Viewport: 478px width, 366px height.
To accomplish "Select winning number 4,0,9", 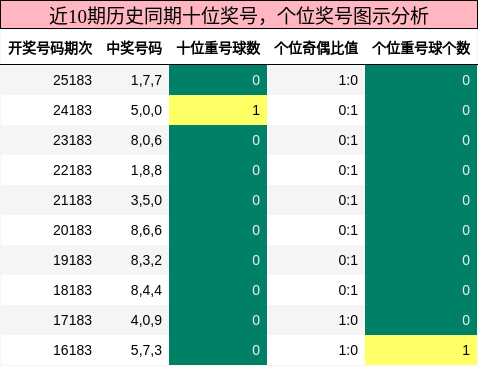I will [x=146, y=320].
